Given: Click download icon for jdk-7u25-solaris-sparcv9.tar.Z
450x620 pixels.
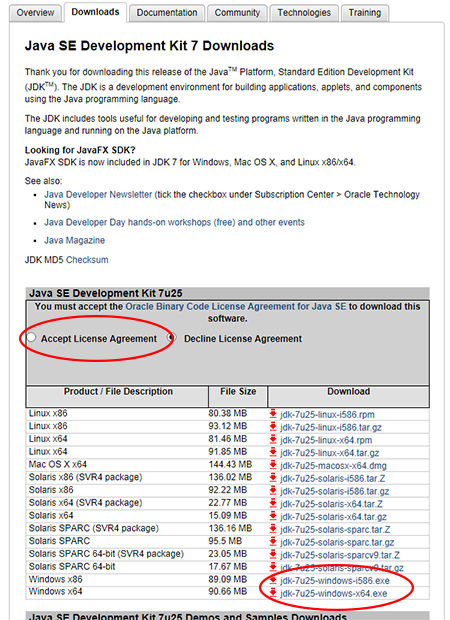Looking at the screenshot, I should pyautogui.click(x=273, y=554).
